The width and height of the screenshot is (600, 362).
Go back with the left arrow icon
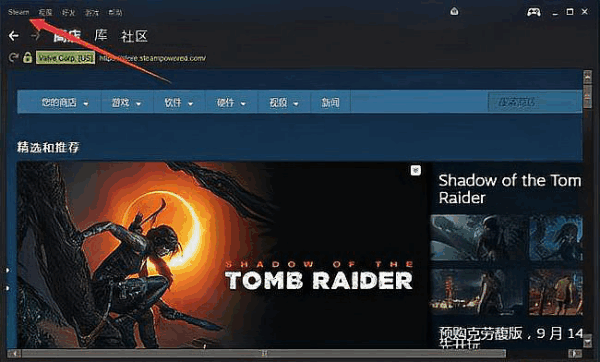pos(14,36)
